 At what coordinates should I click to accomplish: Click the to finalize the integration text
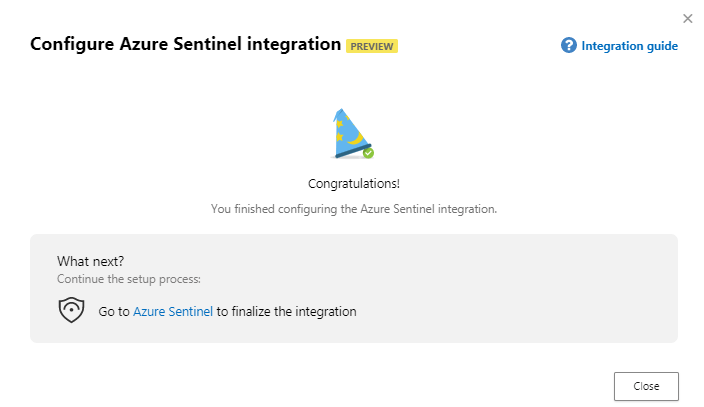(x=287, y=311)
